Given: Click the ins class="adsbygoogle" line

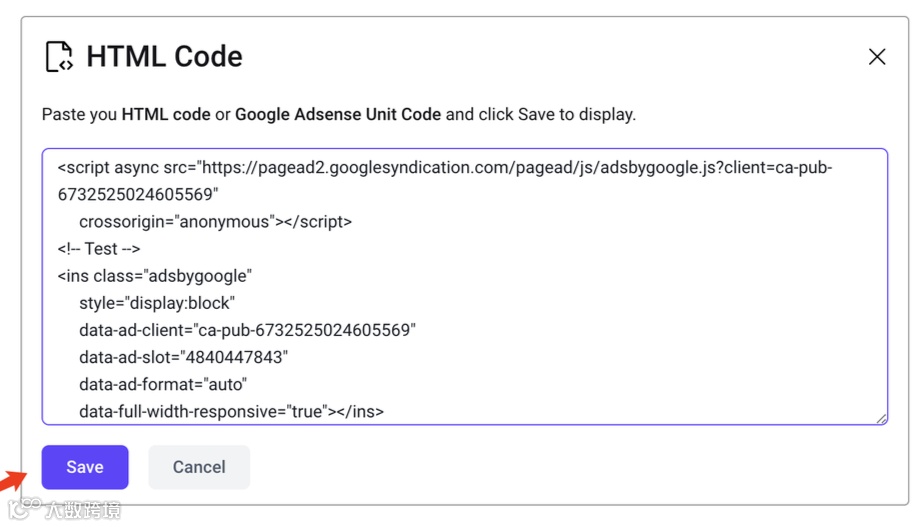Looking at the screenshot, I should (x=155, y=276).
